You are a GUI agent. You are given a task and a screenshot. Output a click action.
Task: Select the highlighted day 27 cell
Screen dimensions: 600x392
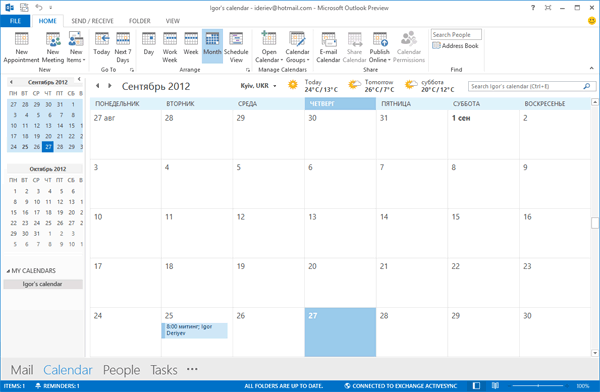click(x=340, y=332)
